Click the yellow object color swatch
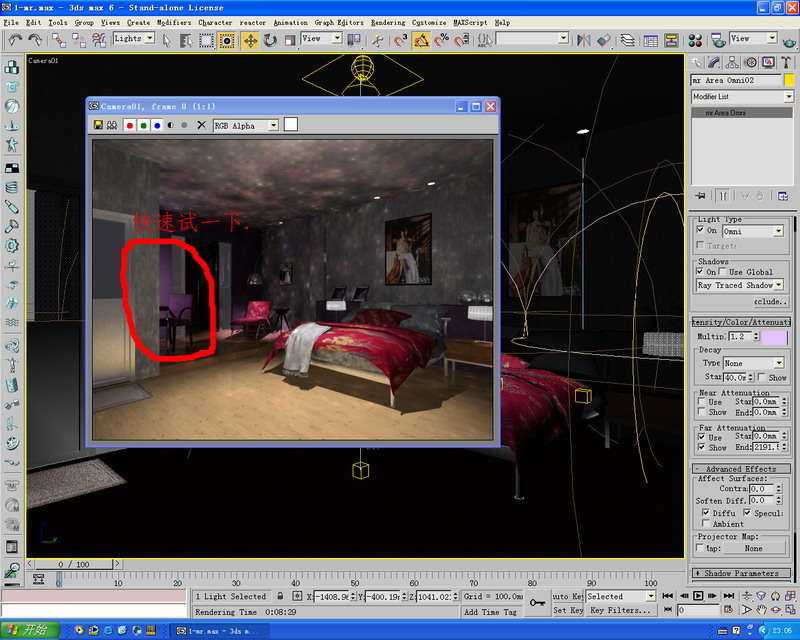 tap(789, 80)
